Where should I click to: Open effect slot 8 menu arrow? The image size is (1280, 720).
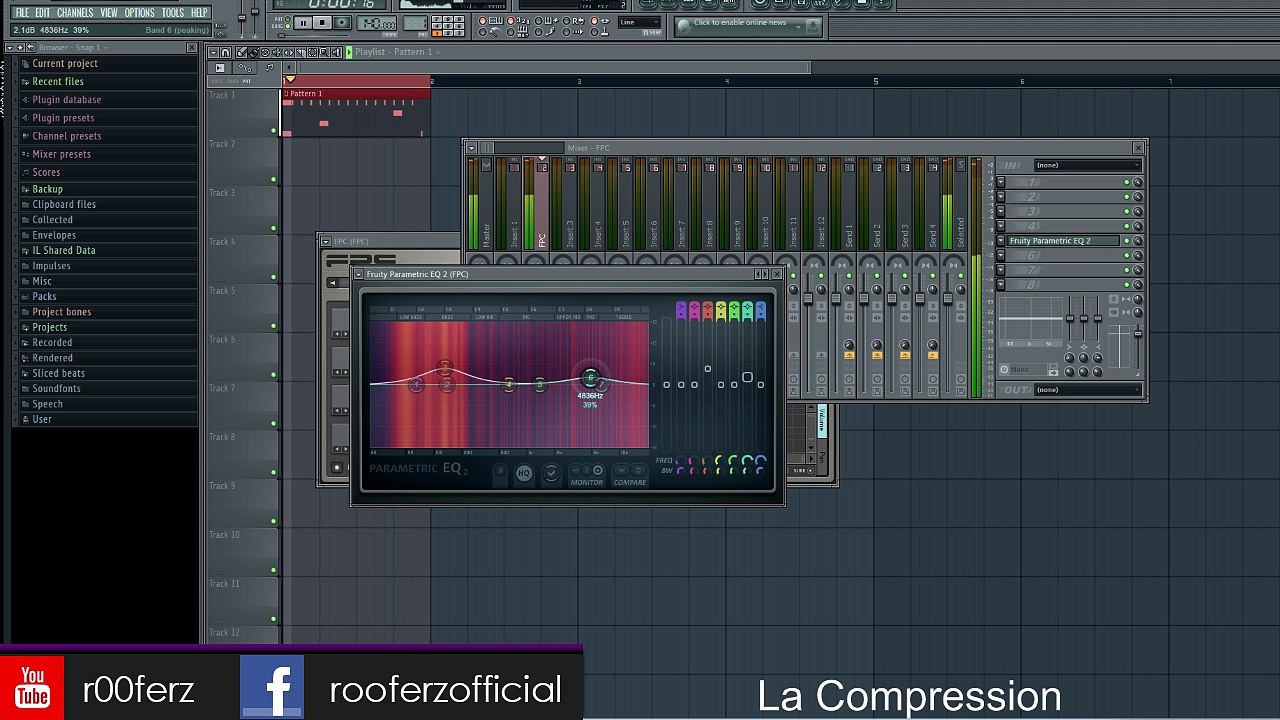(1001, 284)
